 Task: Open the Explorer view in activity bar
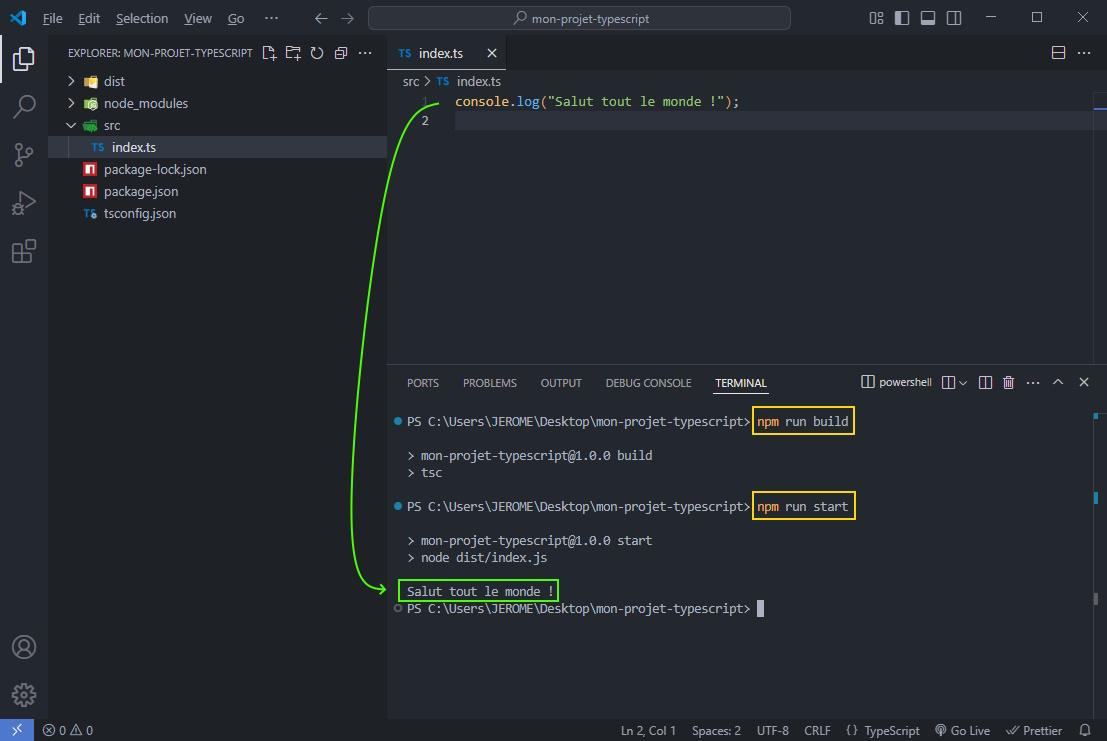23,59
